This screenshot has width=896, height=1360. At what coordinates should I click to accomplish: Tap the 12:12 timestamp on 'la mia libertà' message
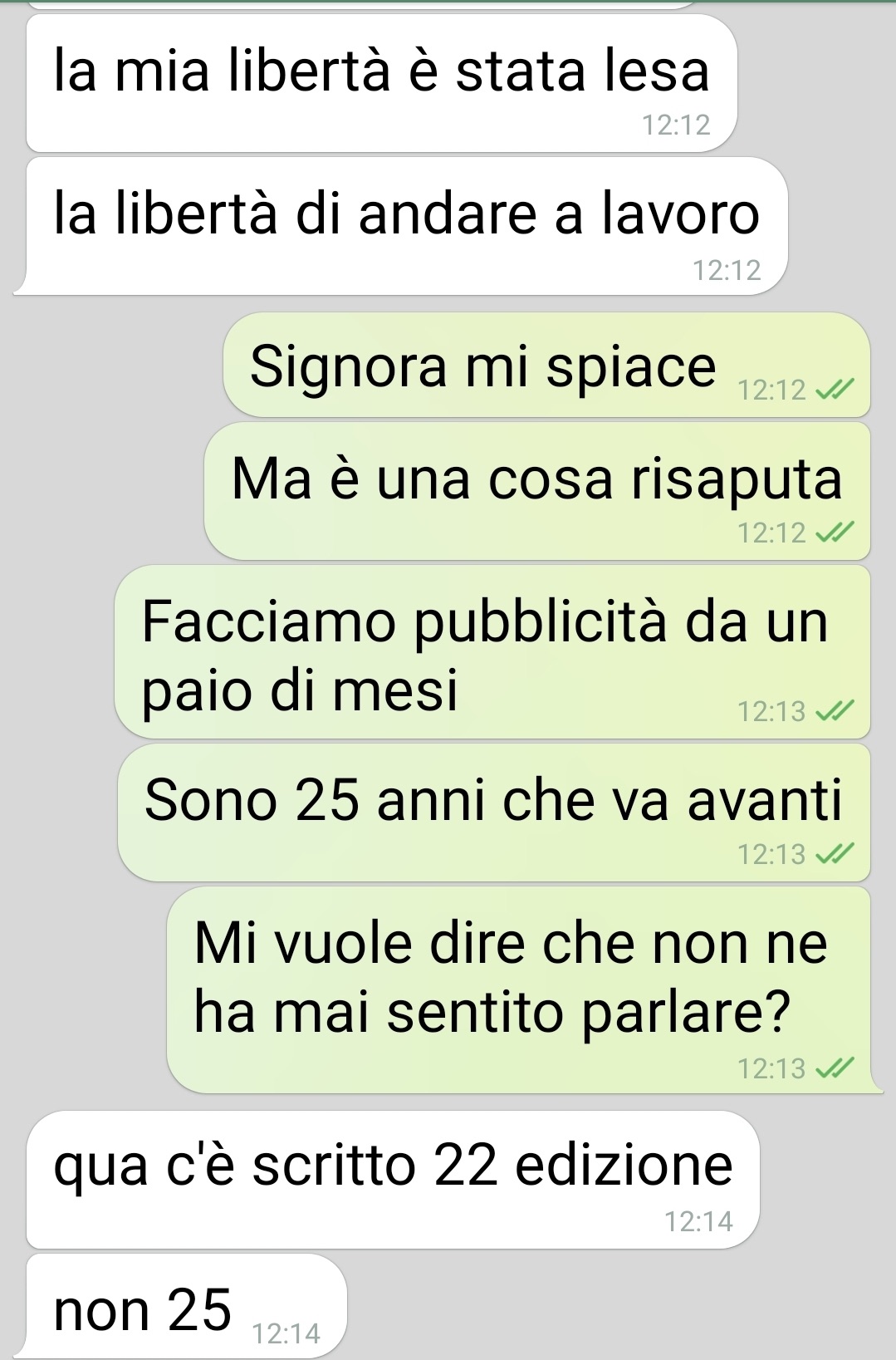[676, 125]
